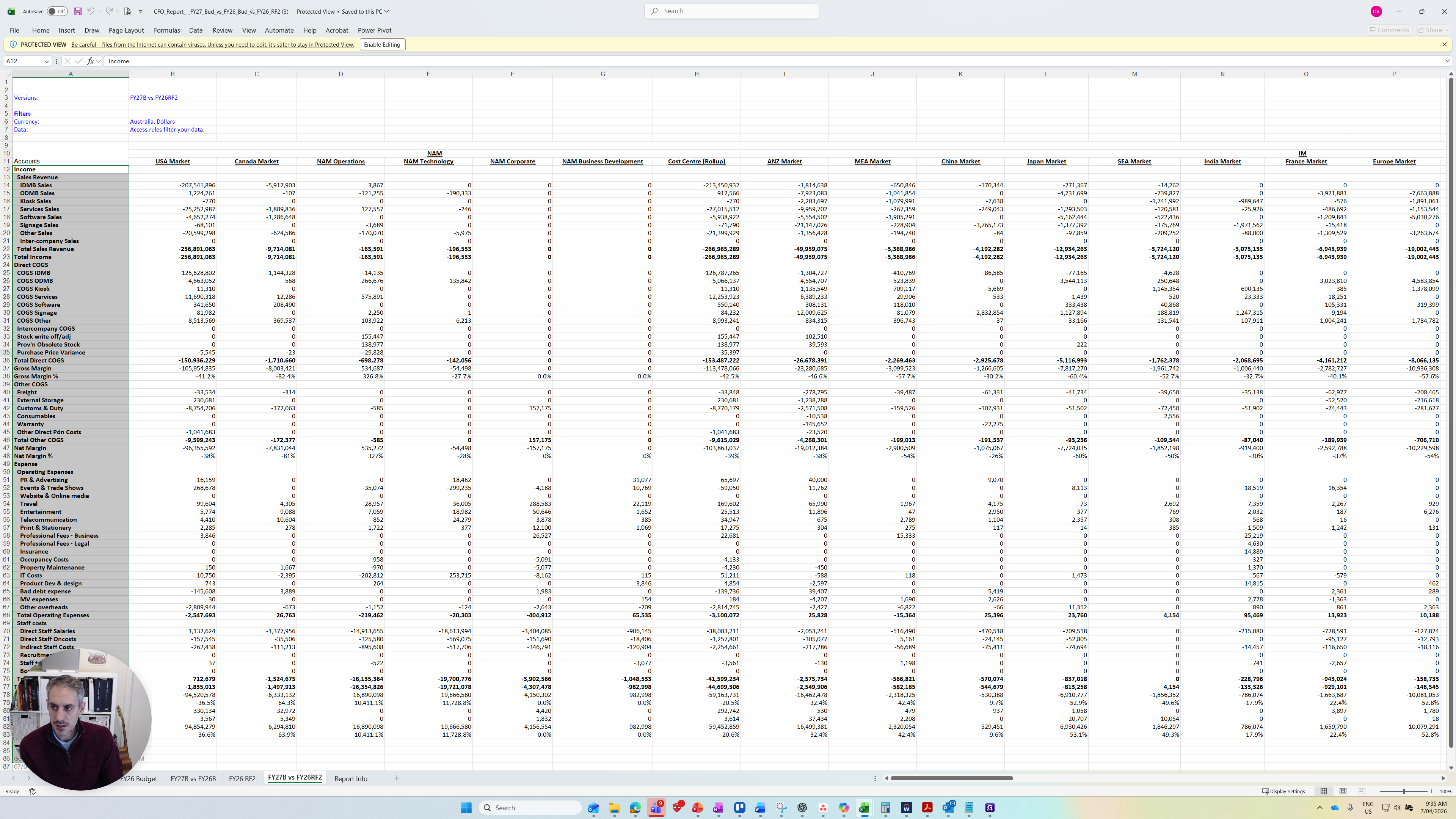Image resolution: width=1456 pixels, height=819 pixels.
Task: Toggle the AutoSave switch
Action: 57,11
